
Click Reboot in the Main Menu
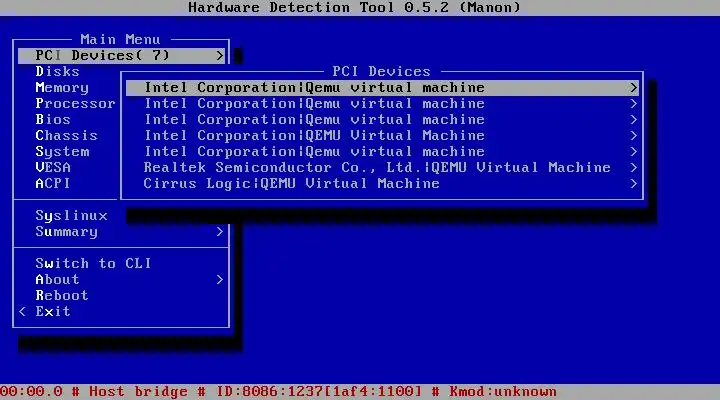coord(62,295)
